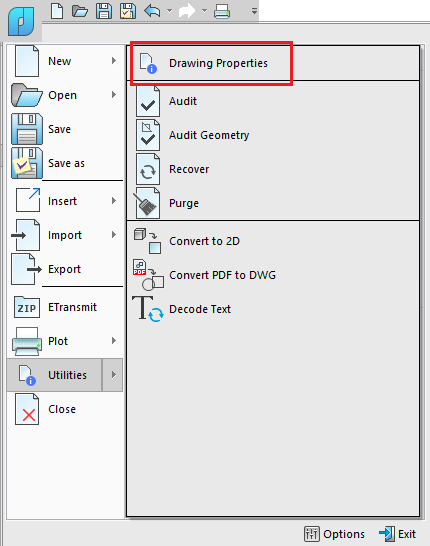
Task: Click the Options button
Action: (x=335, y=534)
